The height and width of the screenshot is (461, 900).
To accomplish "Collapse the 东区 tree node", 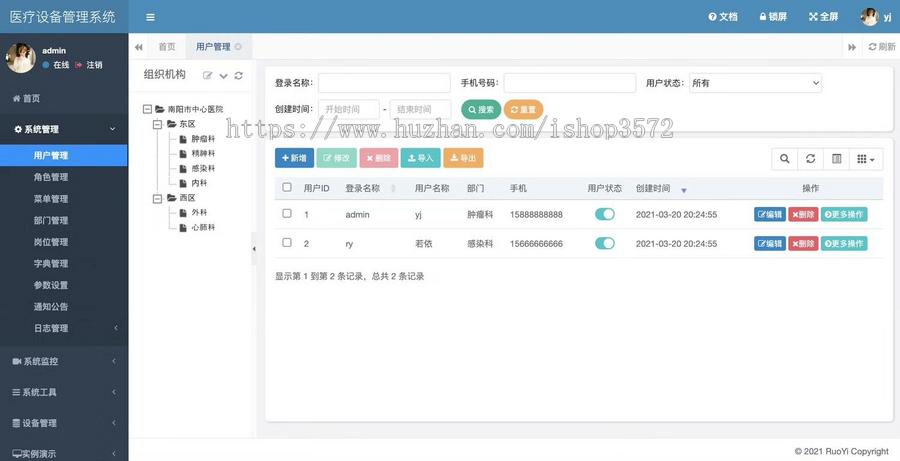I will coord(158,124).
